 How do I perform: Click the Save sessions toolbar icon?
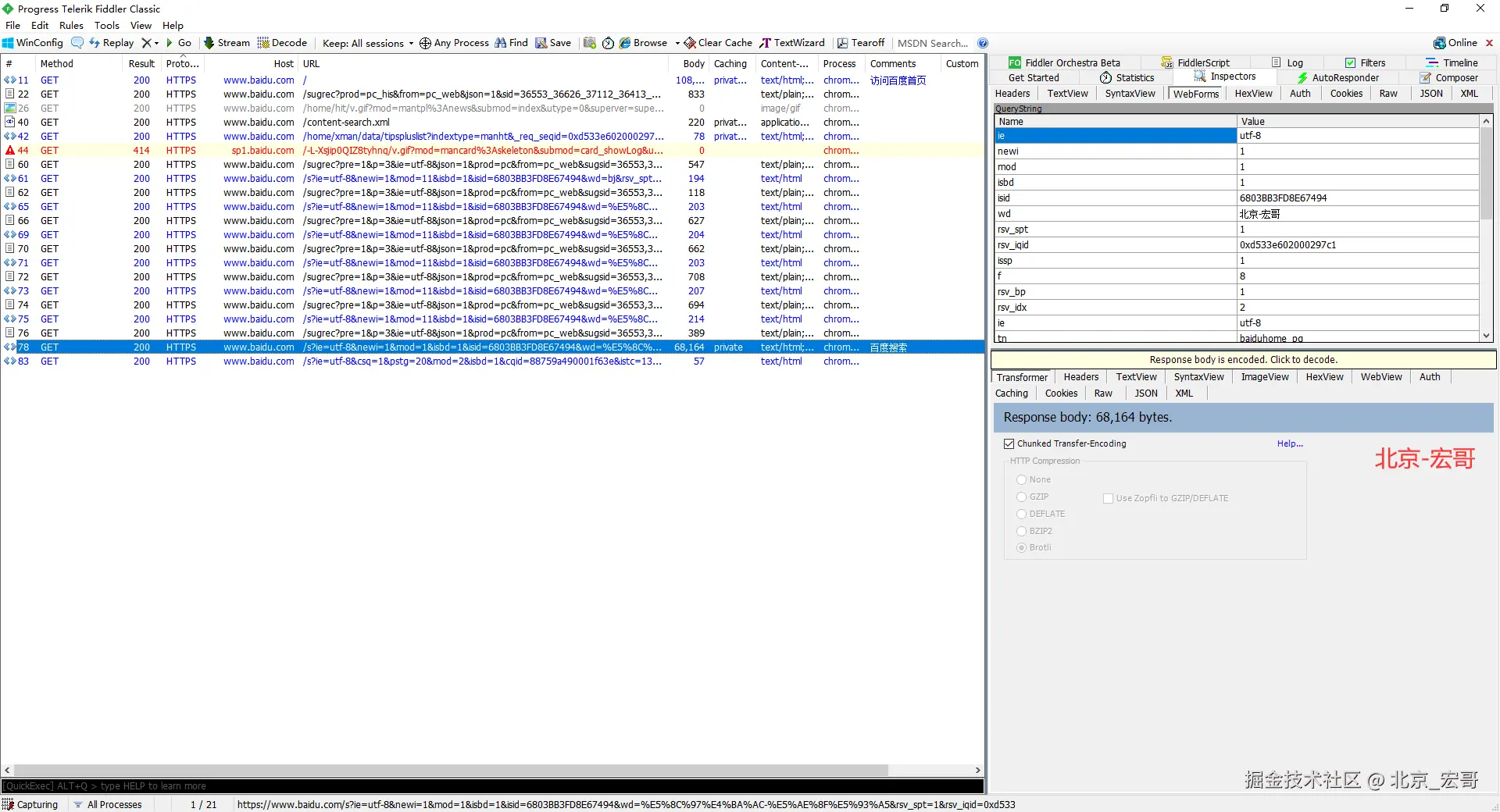tap(541, 43)
